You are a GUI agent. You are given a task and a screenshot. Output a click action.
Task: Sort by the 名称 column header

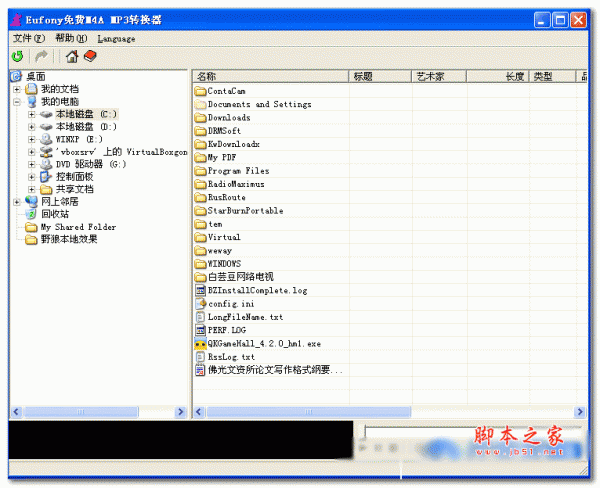pos(271,77)
